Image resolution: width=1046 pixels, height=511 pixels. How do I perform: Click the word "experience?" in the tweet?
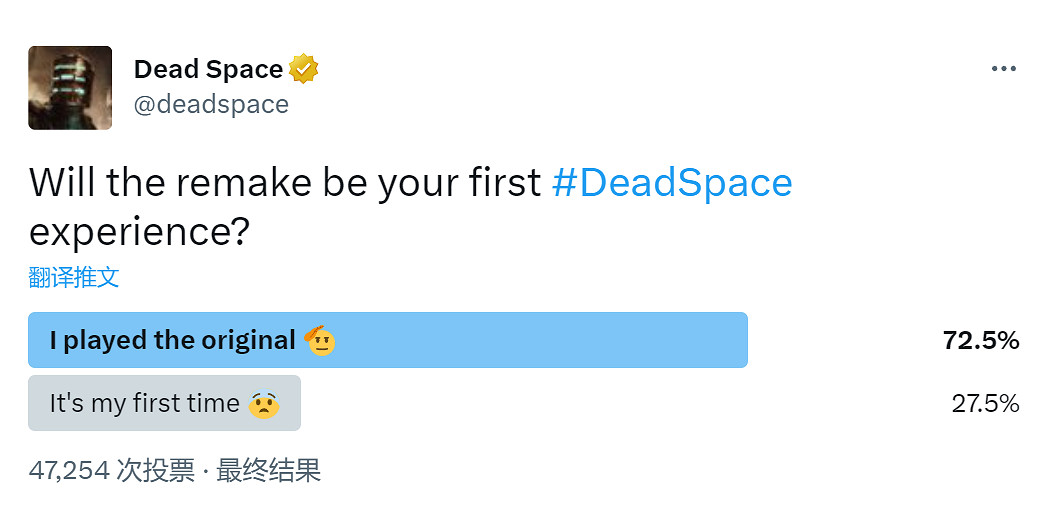click(x=139, y=232)
